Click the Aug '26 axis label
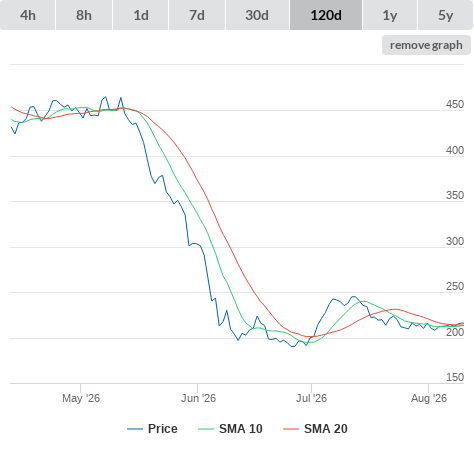The height and width of the screenshot is (455, 474). (429, 398)
